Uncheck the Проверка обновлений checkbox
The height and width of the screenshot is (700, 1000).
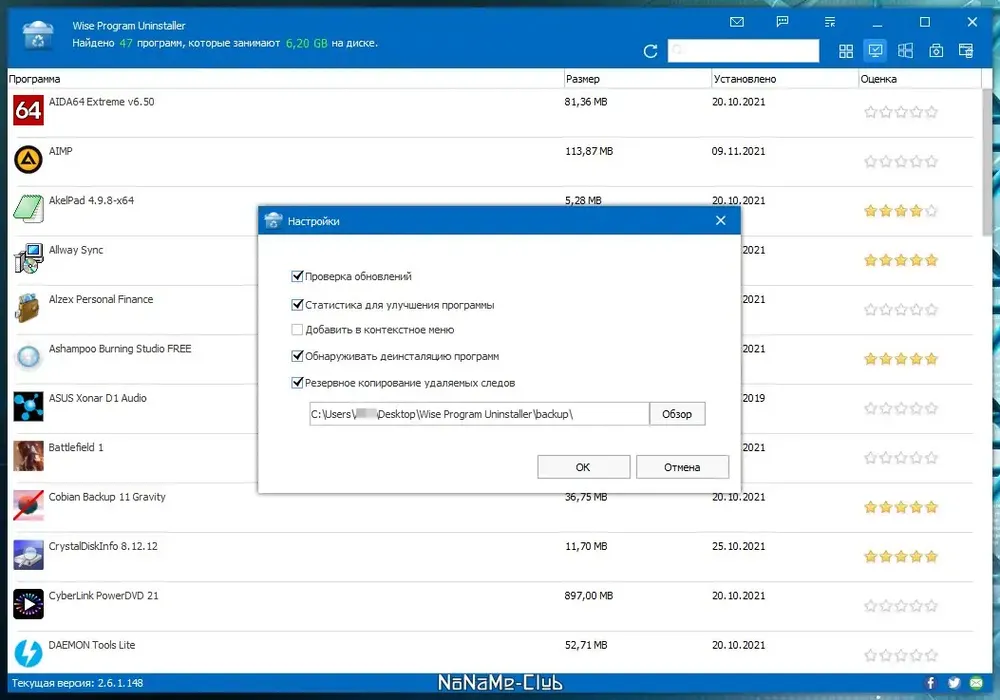click(297, 276)
